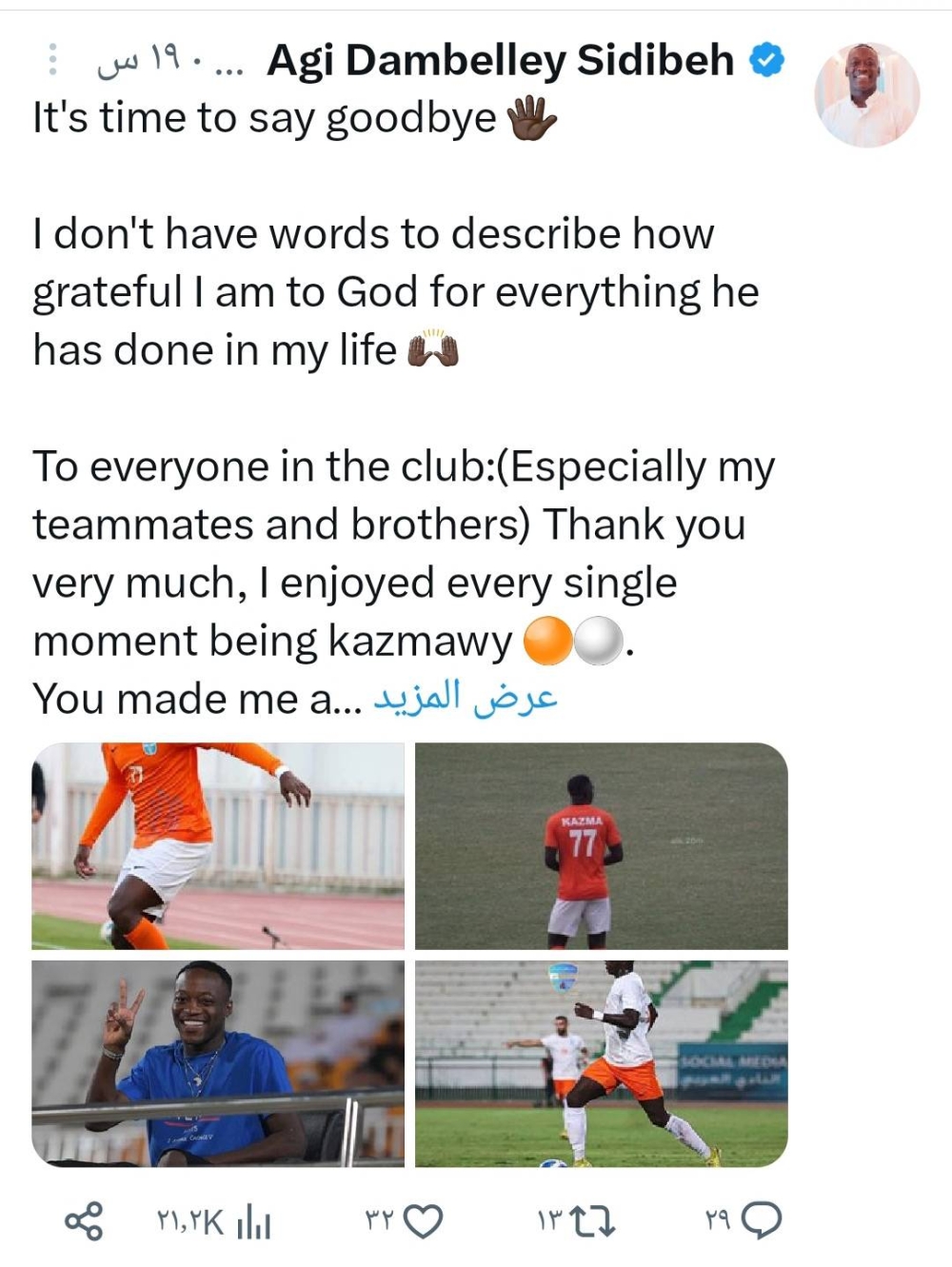Open Agi Dambelley Sidibeh profile name
Viewport: 952px width, 1267px height.
pyautogui.click(x=501, y=61)
